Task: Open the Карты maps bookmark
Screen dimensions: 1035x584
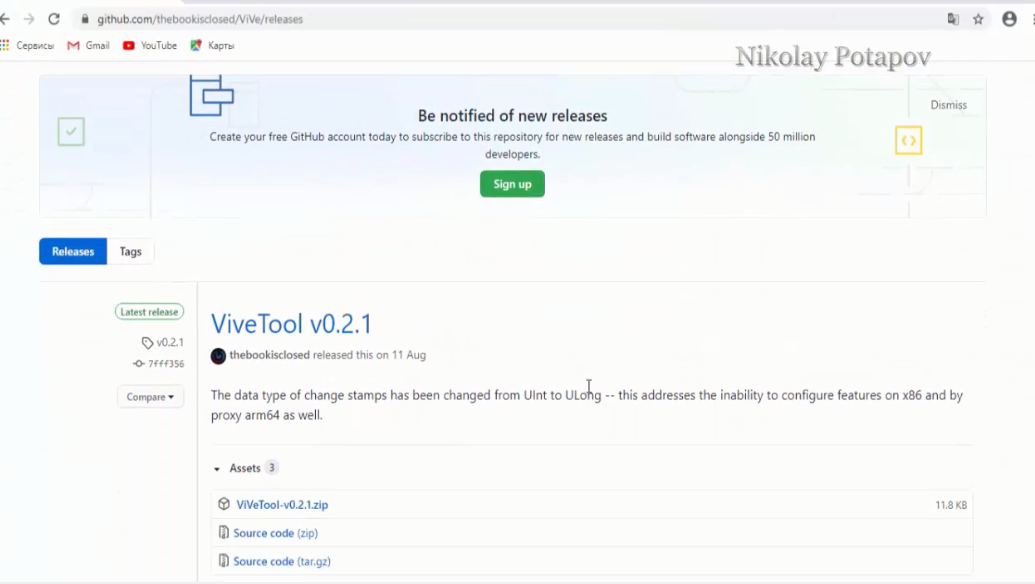Action: click(x=212, y=46)
